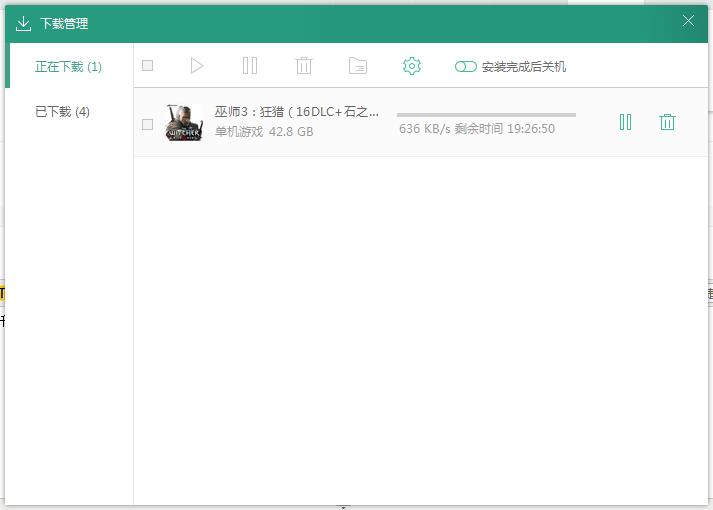This screenshot has width=713, height=510.
Task: Click the title 巫师3：狂猎（16DLC+石之...
Action: pyautogui.click(x=296, y=111)
